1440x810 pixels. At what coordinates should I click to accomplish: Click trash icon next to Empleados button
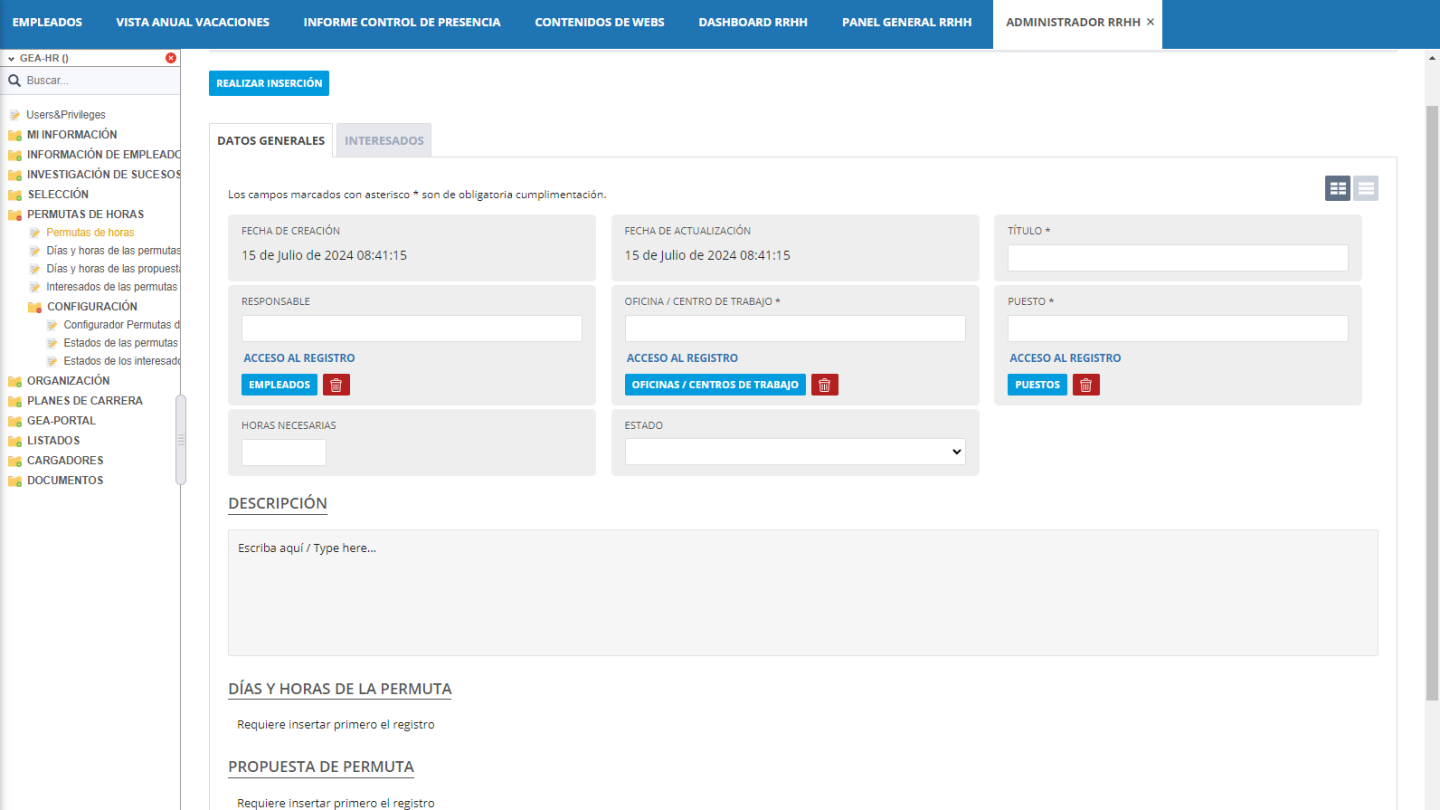[336, 385]
